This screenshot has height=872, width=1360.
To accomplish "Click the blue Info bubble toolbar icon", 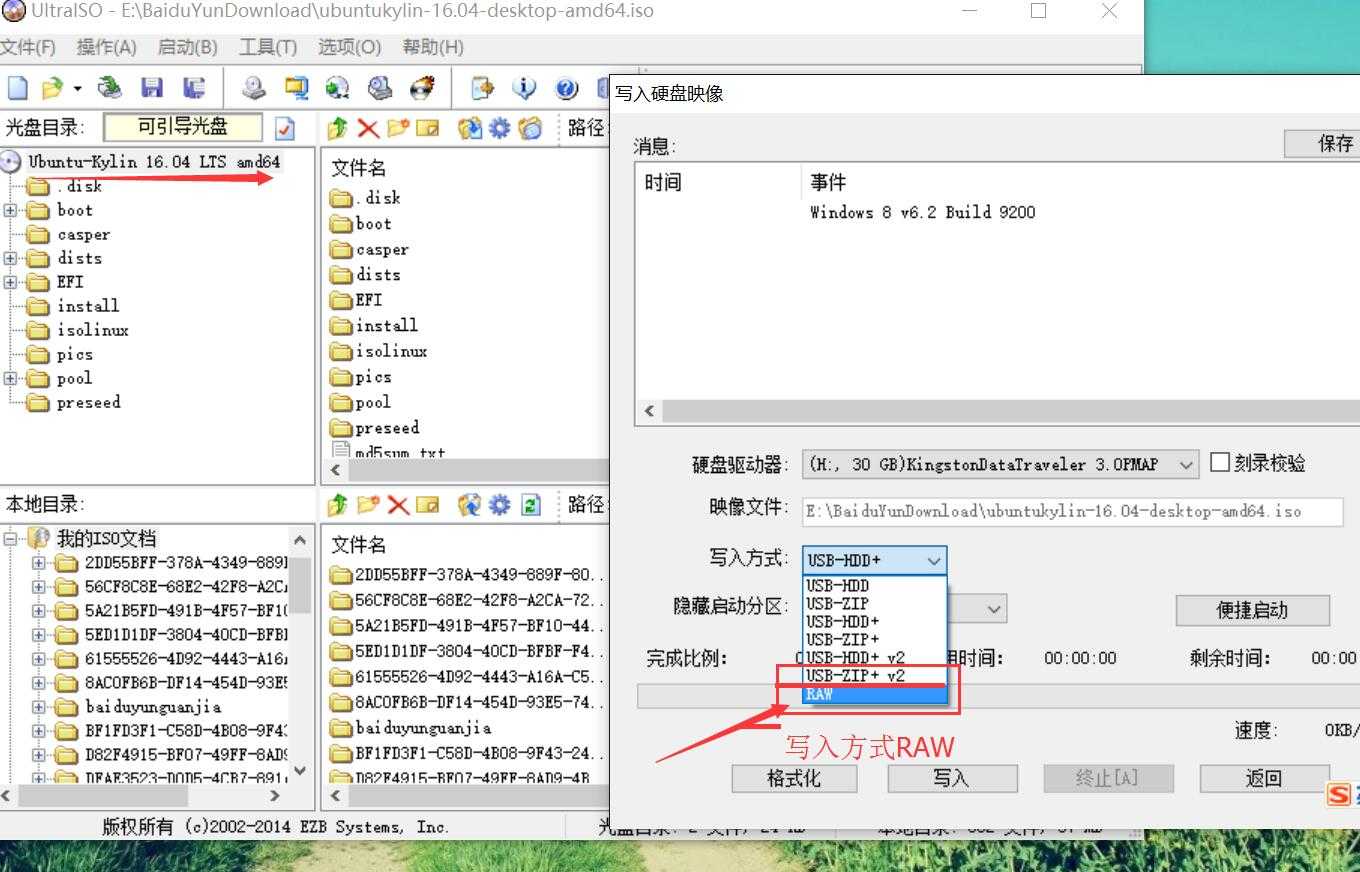I will [525, 88].
